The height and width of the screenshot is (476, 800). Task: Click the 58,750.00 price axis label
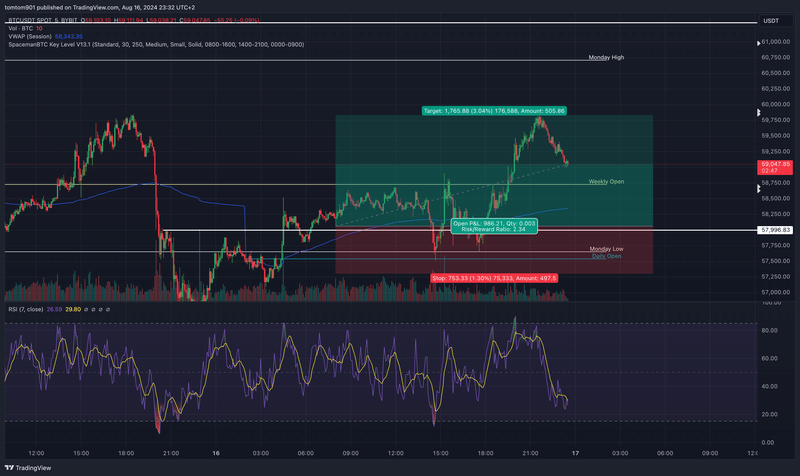(x=776, y=183)
